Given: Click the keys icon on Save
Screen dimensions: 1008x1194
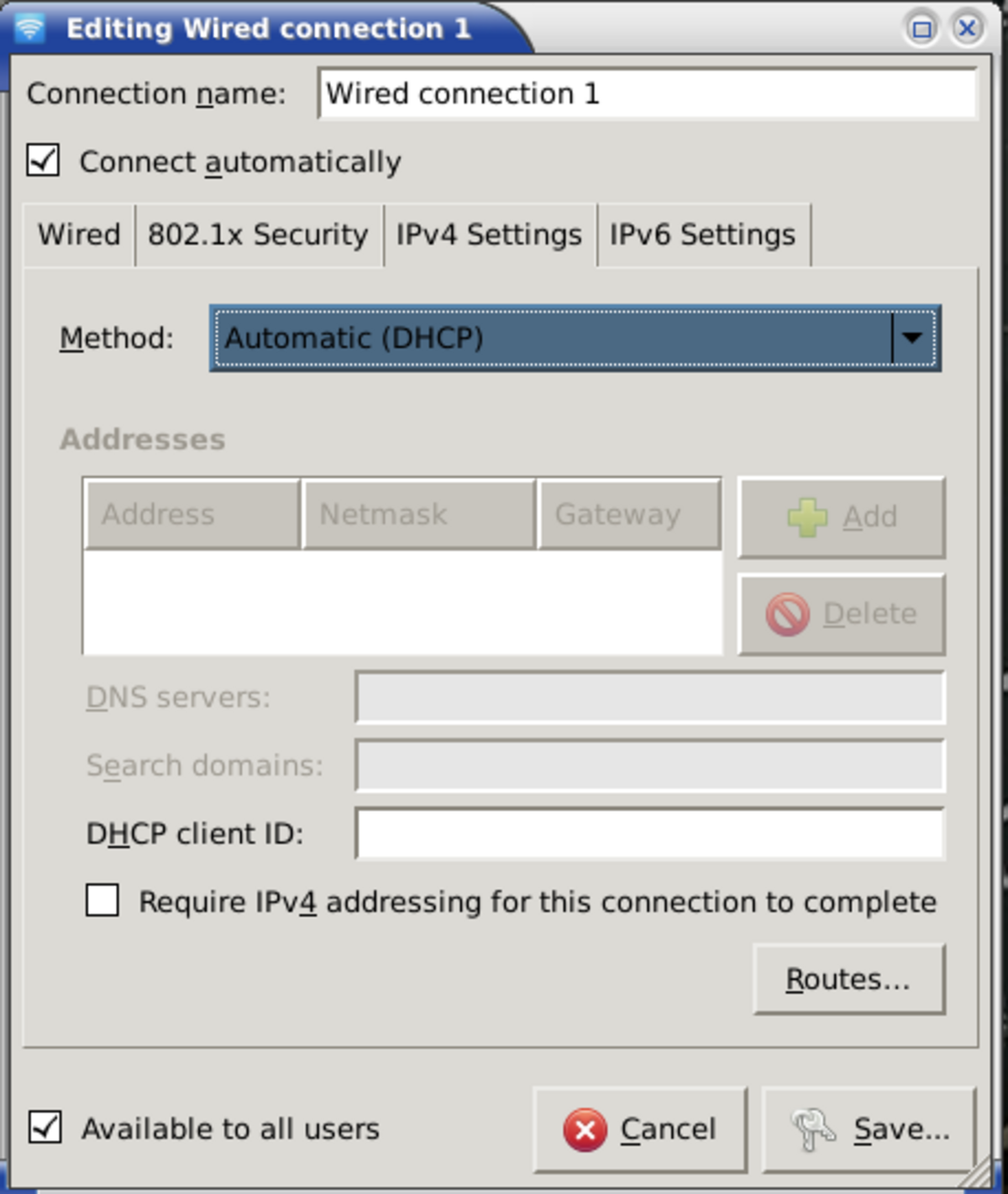Looking at the screenshot, I should click(812, 1129).
